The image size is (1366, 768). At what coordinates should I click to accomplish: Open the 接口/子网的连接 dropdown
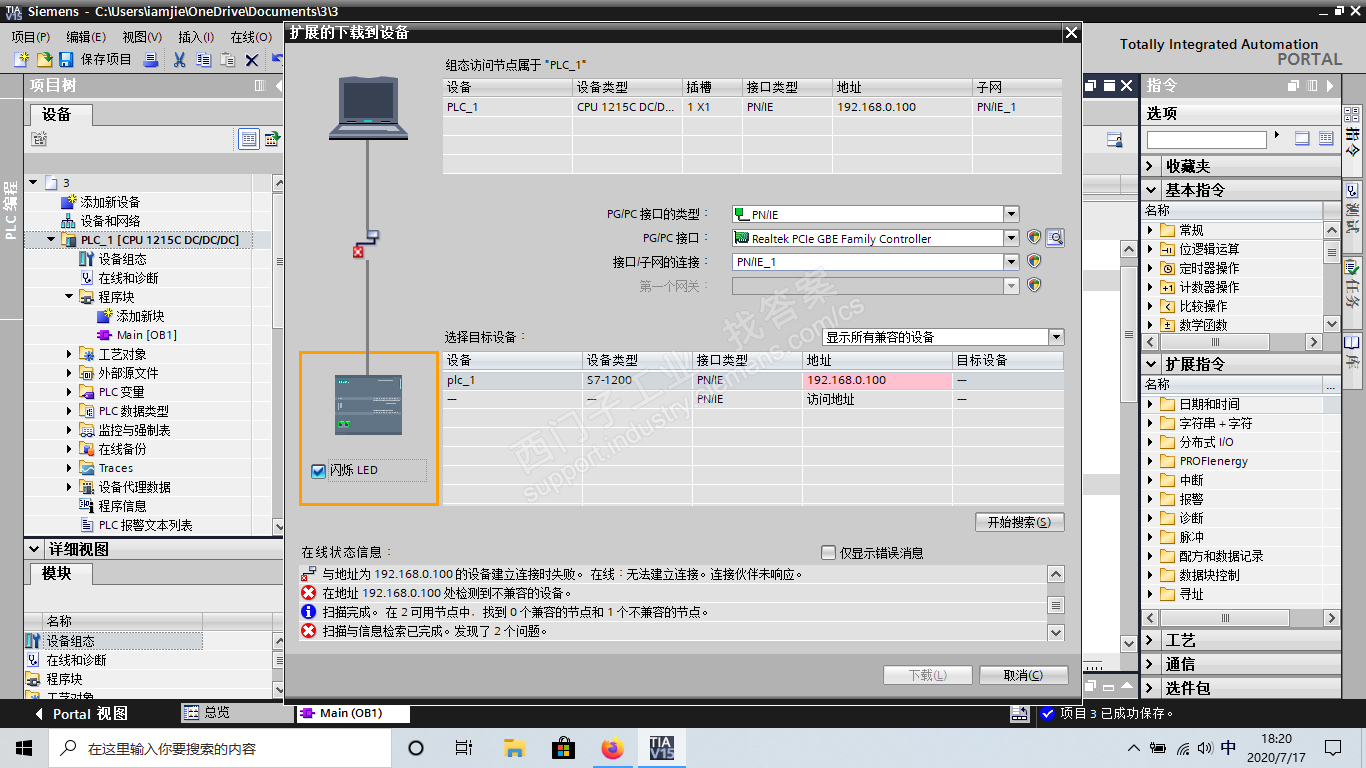click(x=1011, y=262)
